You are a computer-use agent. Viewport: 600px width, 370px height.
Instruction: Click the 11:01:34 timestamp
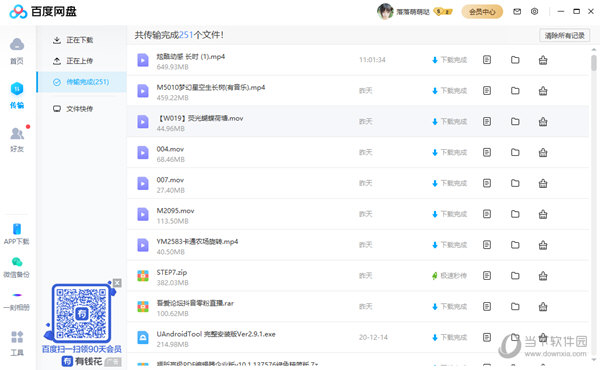[x=372, y=60]
